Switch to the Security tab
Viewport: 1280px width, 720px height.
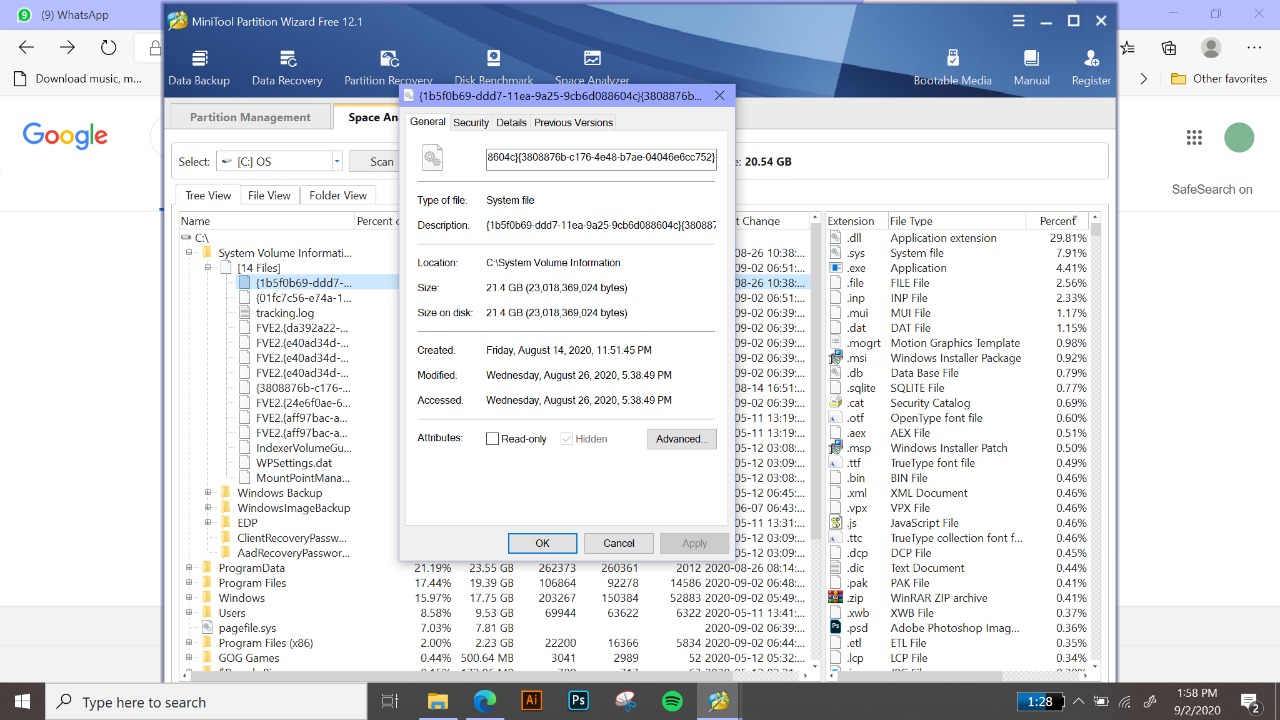pos(470,122)
